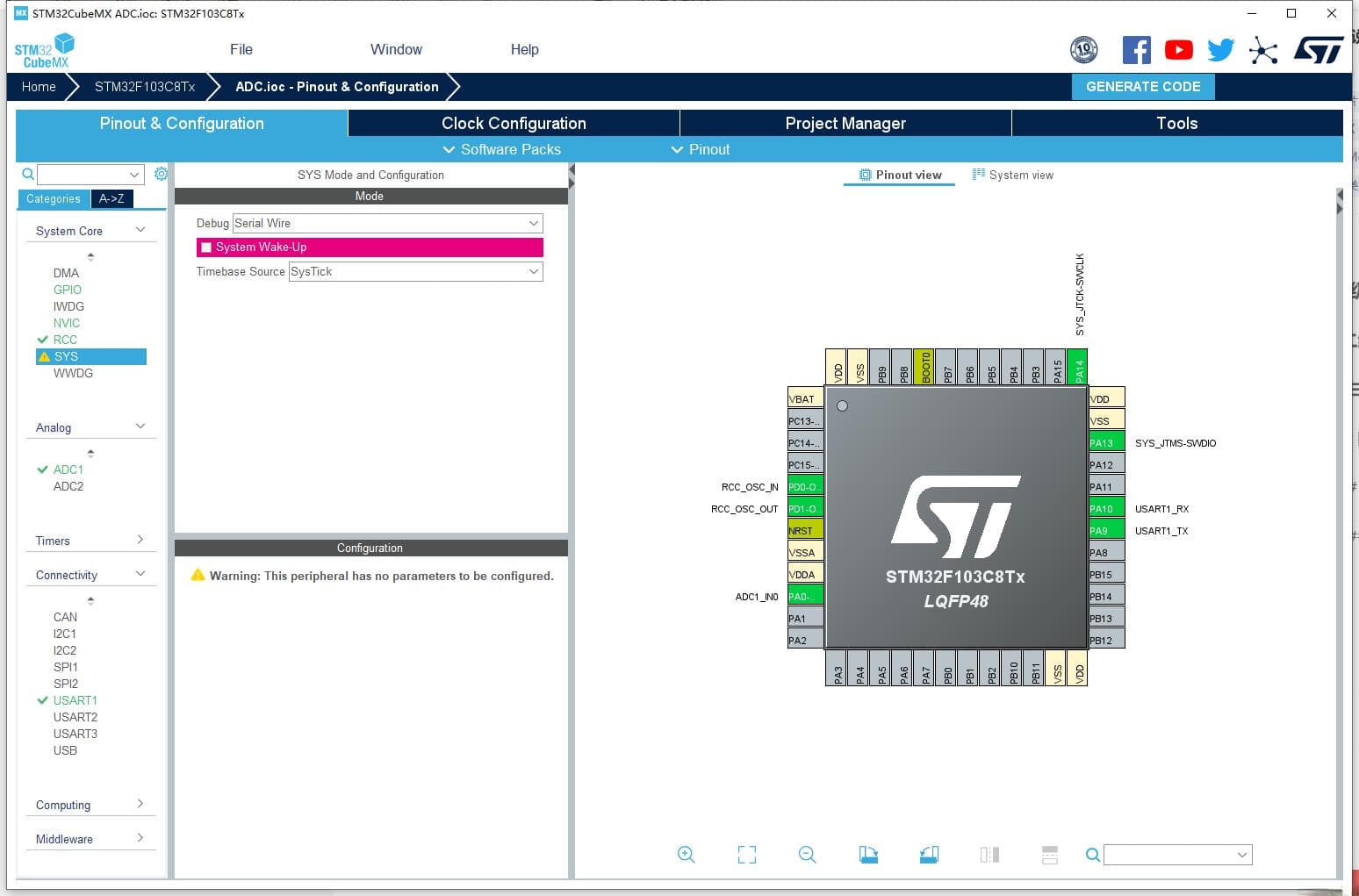
Task: Click the SYS warning triangle icon
Action: (x=44, y=356)
